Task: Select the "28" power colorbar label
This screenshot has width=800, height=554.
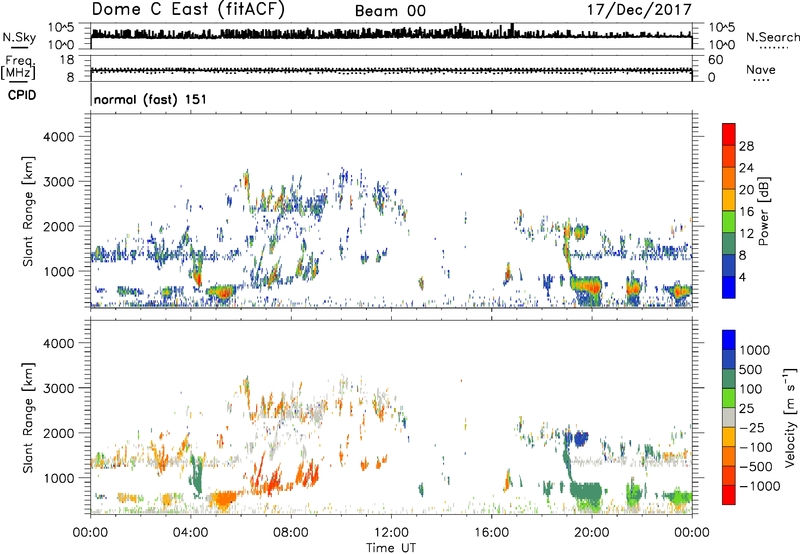Action: [746, 146]
